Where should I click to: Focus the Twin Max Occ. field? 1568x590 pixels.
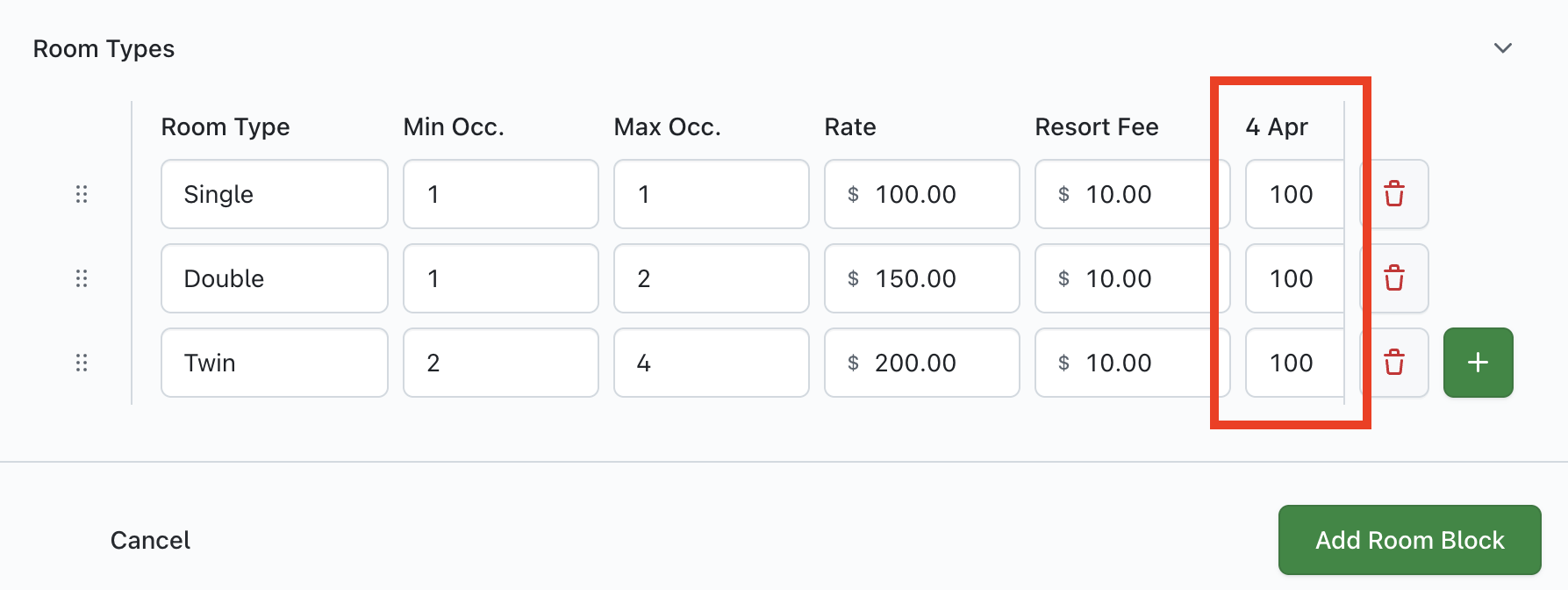point(711,363)
